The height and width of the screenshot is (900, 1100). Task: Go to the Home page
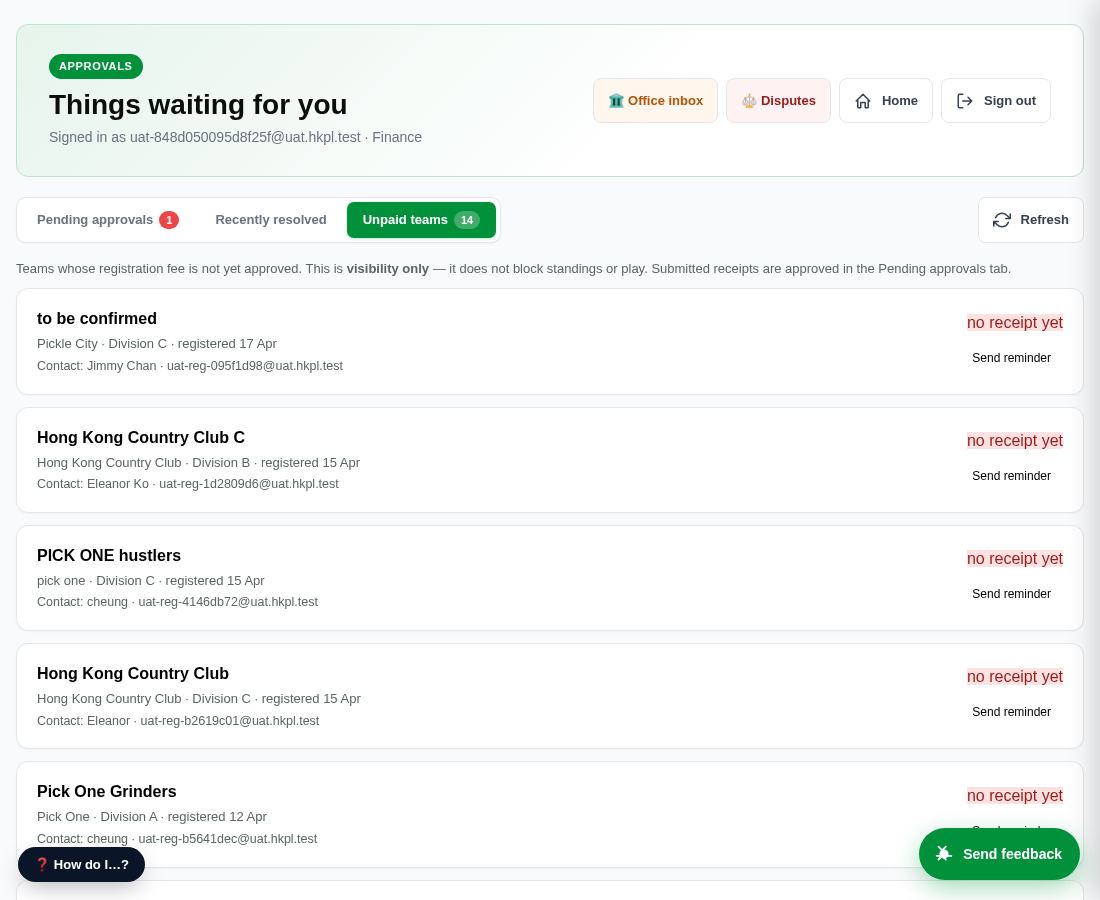[885, 100]
